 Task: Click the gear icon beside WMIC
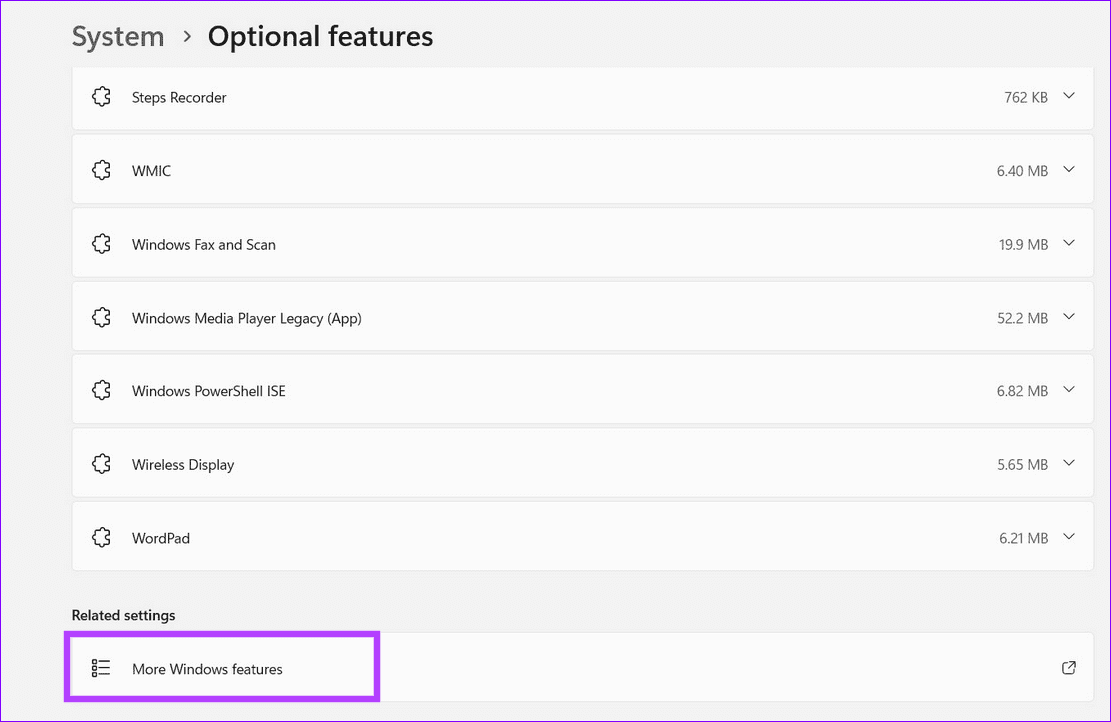(101, 170)
